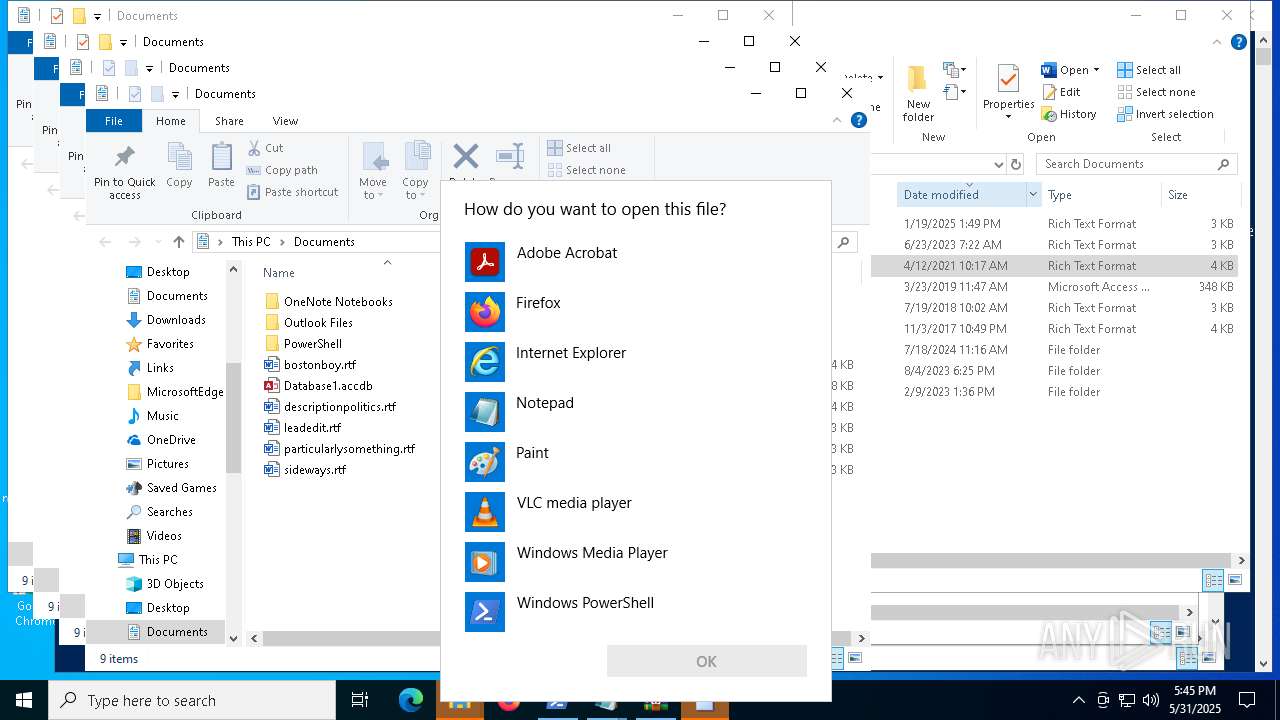The height and width of the screenshot is (720, 1280).
Task: Select Internet Explorer in the open-with list
Action: pyautogui.click(x=636, y=362)
